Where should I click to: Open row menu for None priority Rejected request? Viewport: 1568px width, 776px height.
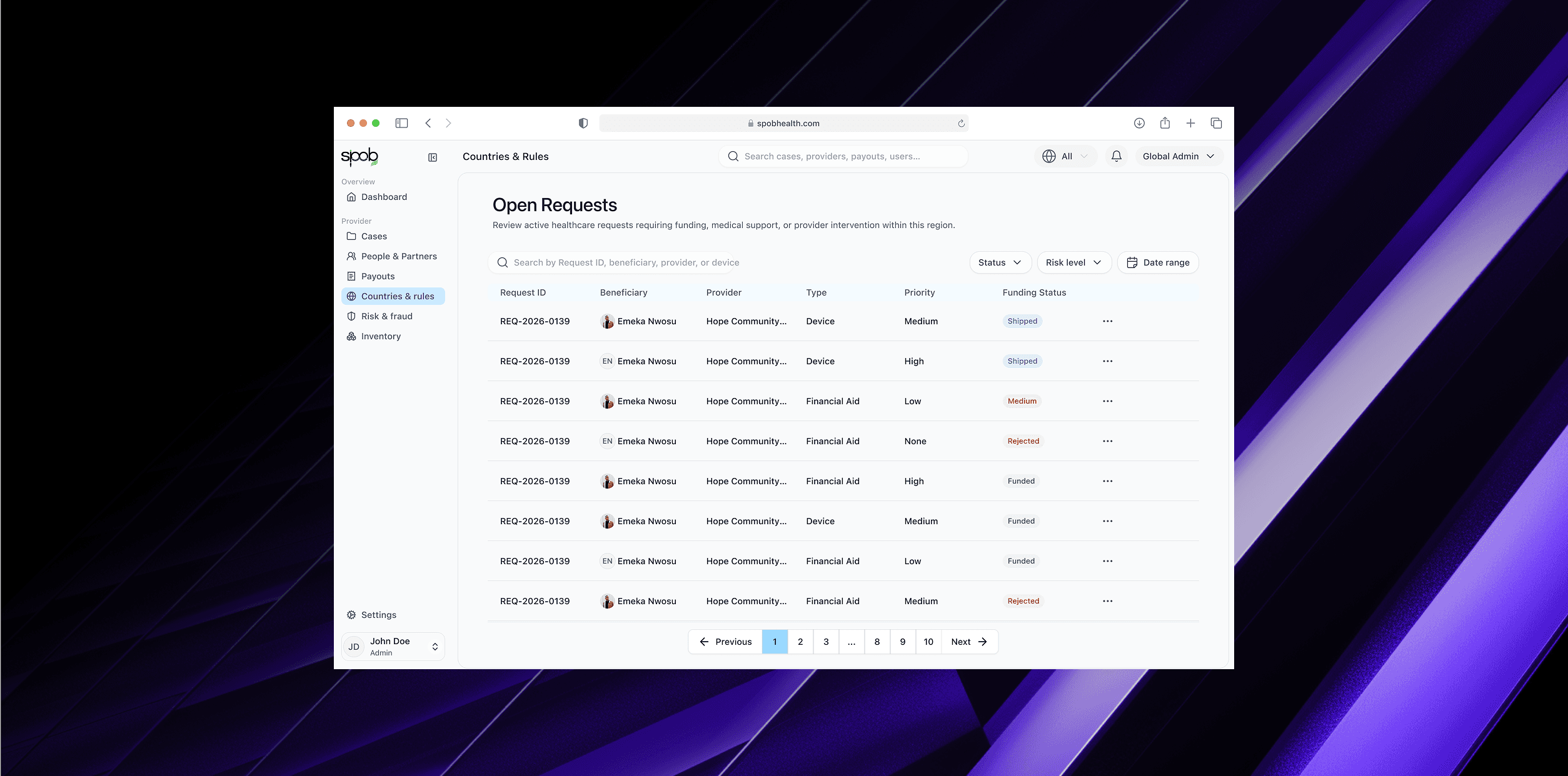(x=1108, y=441)
